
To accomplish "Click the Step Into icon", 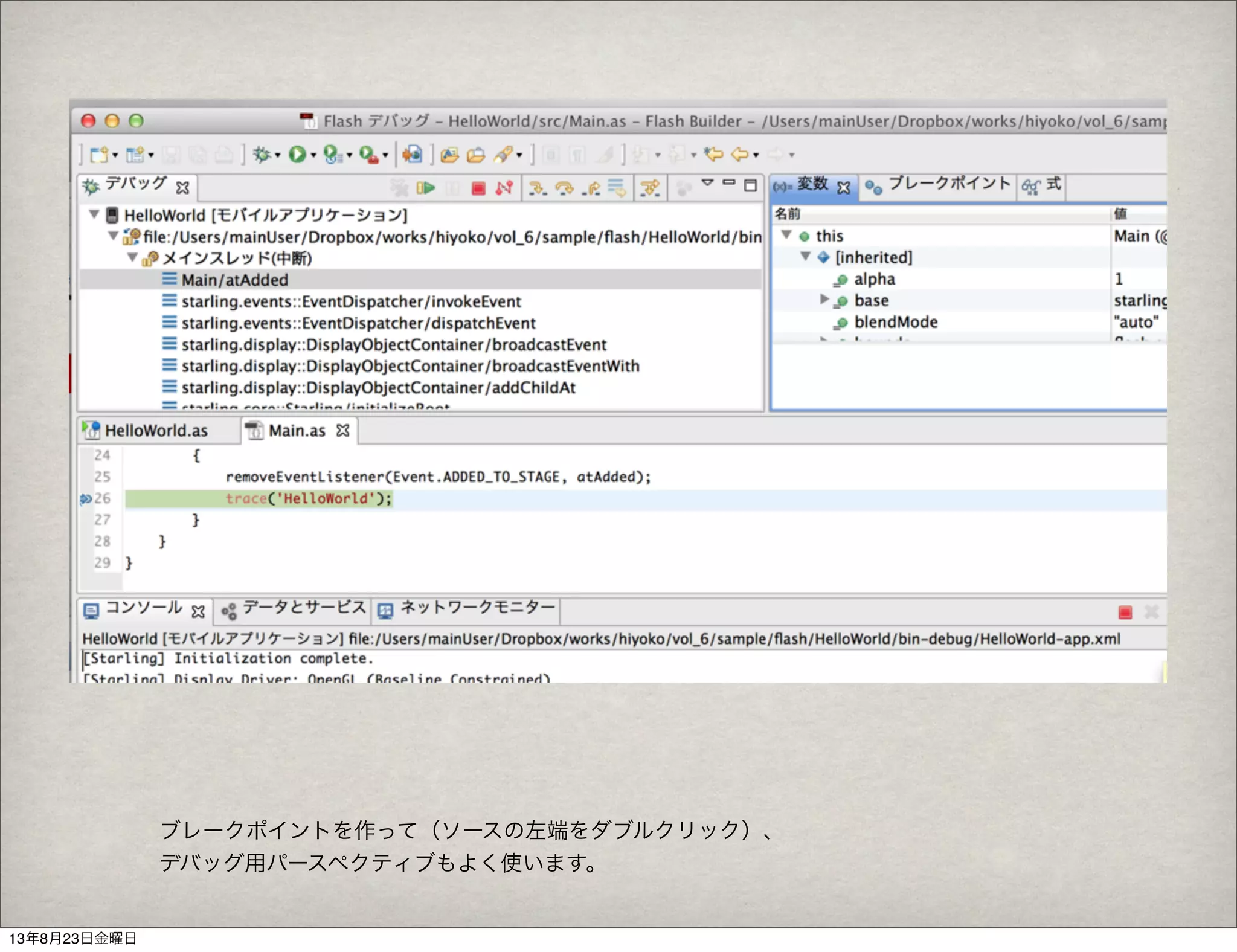I will (x=537, y=188).
